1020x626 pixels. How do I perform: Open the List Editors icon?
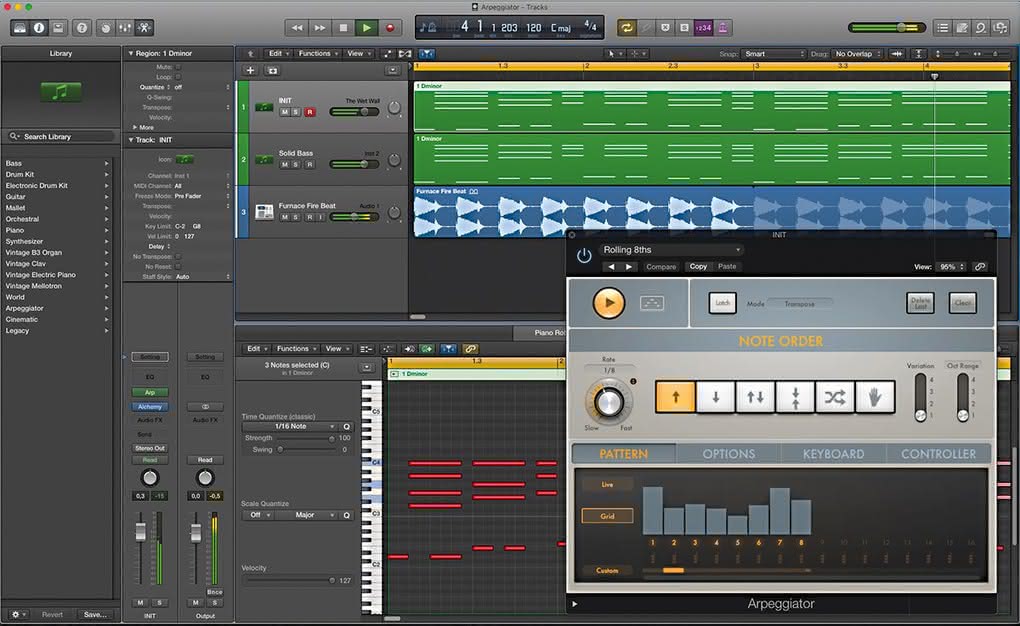tap(942, 28)
